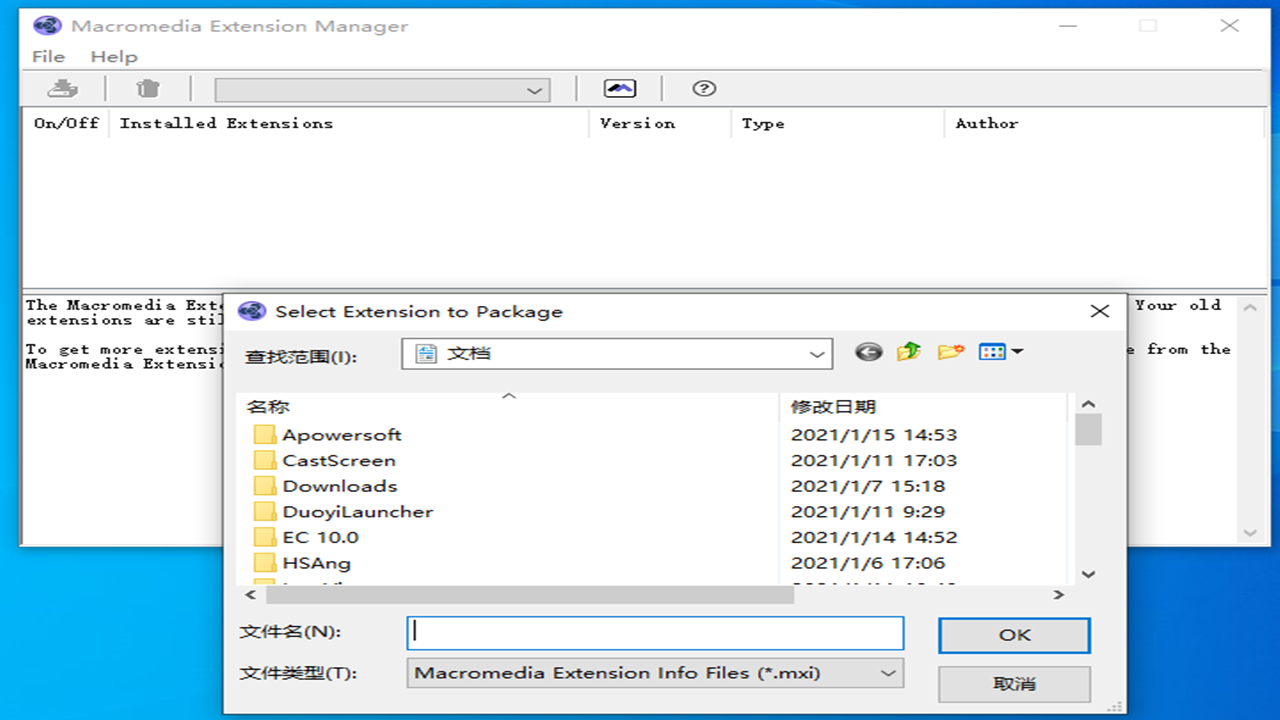Click the file list's horizontal scrollbar left arrow

click(x=249, y=595)
